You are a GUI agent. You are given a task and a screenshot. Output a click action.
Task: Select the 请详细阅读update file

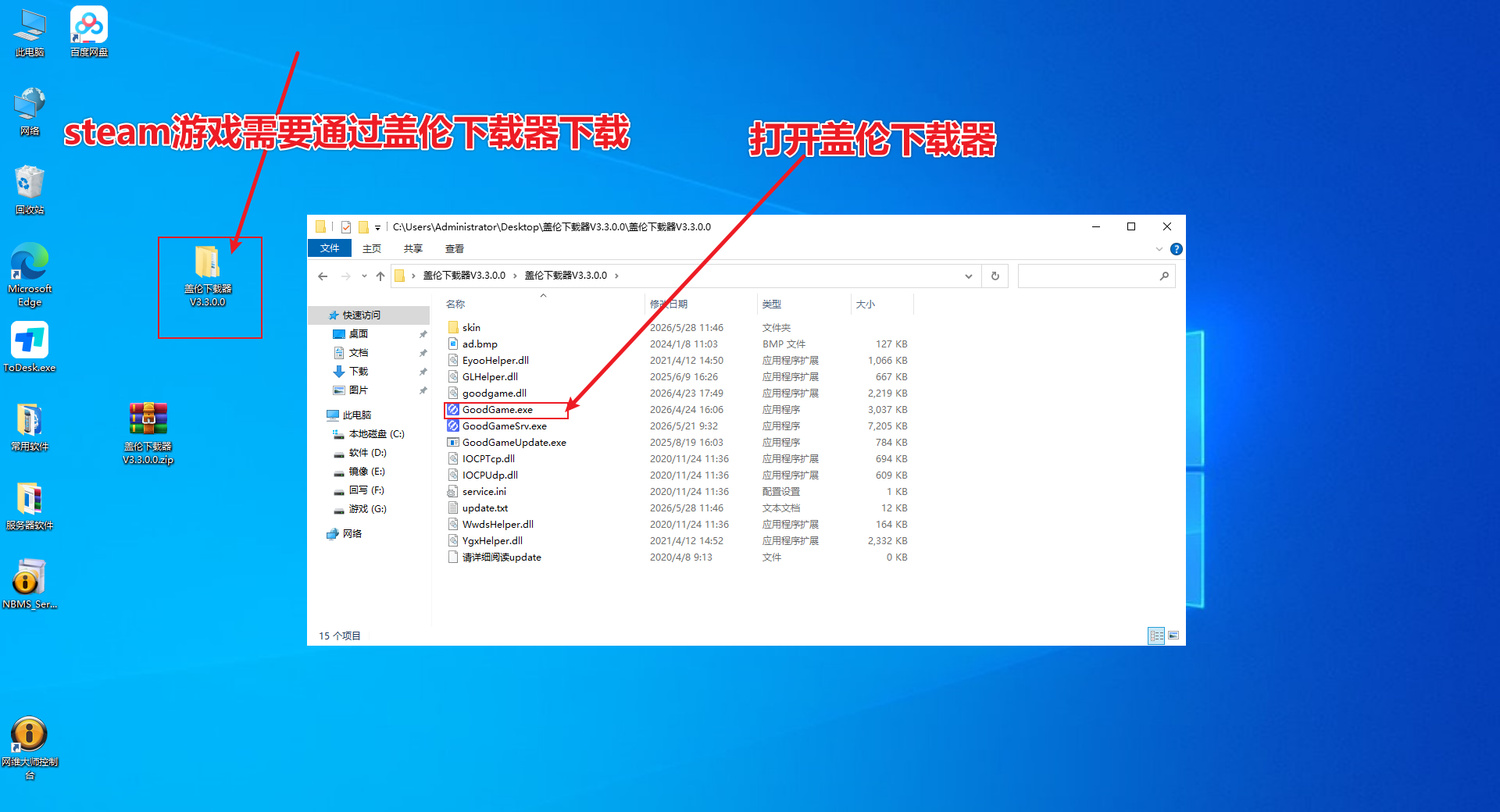point(502,557)
